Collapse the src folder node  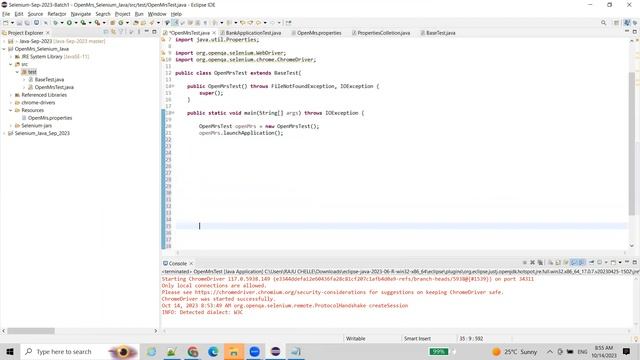(x=11, y=64)
